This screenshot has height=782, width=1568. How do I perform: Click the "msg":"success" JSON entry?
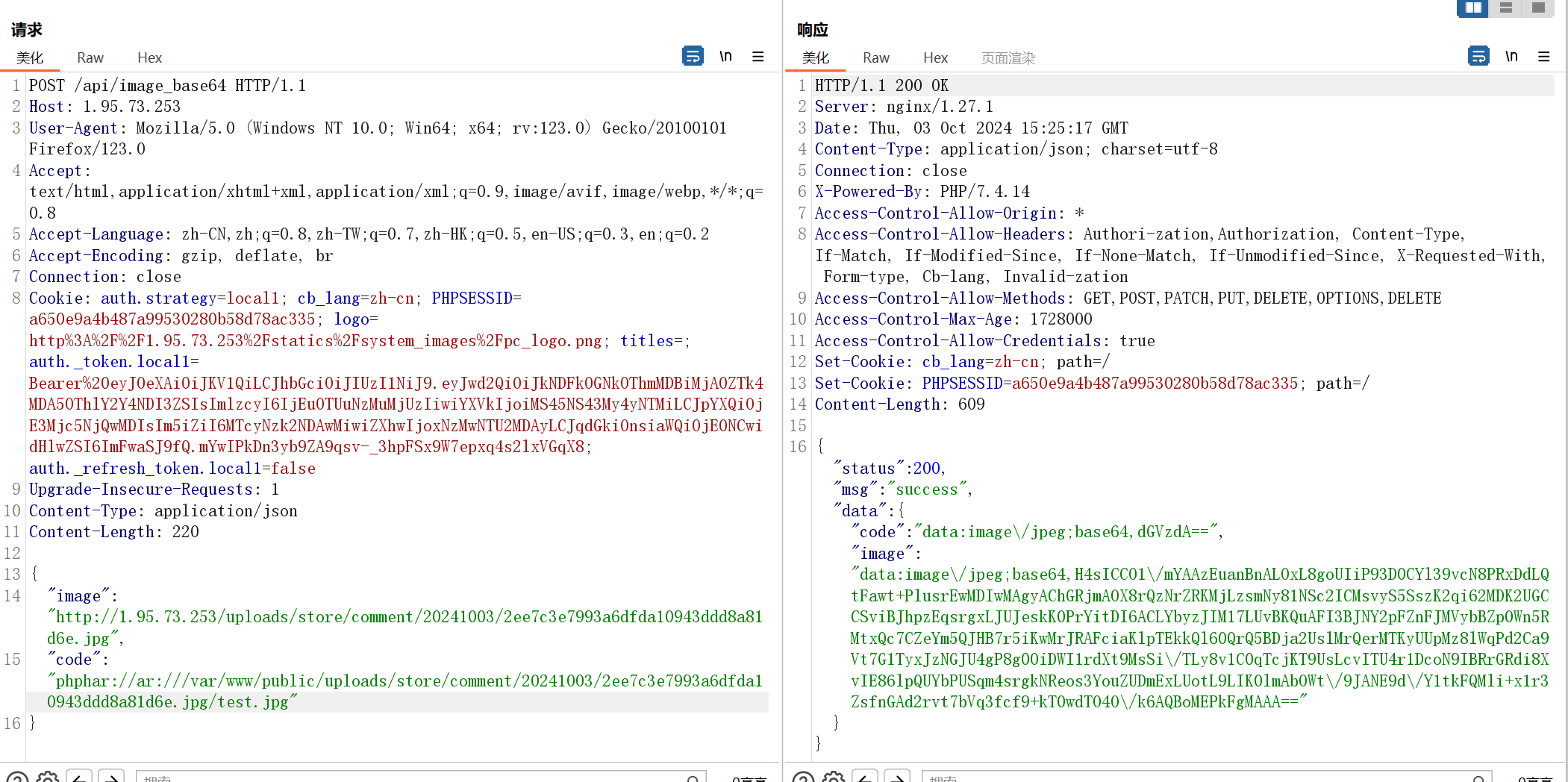tap(903, 489)
